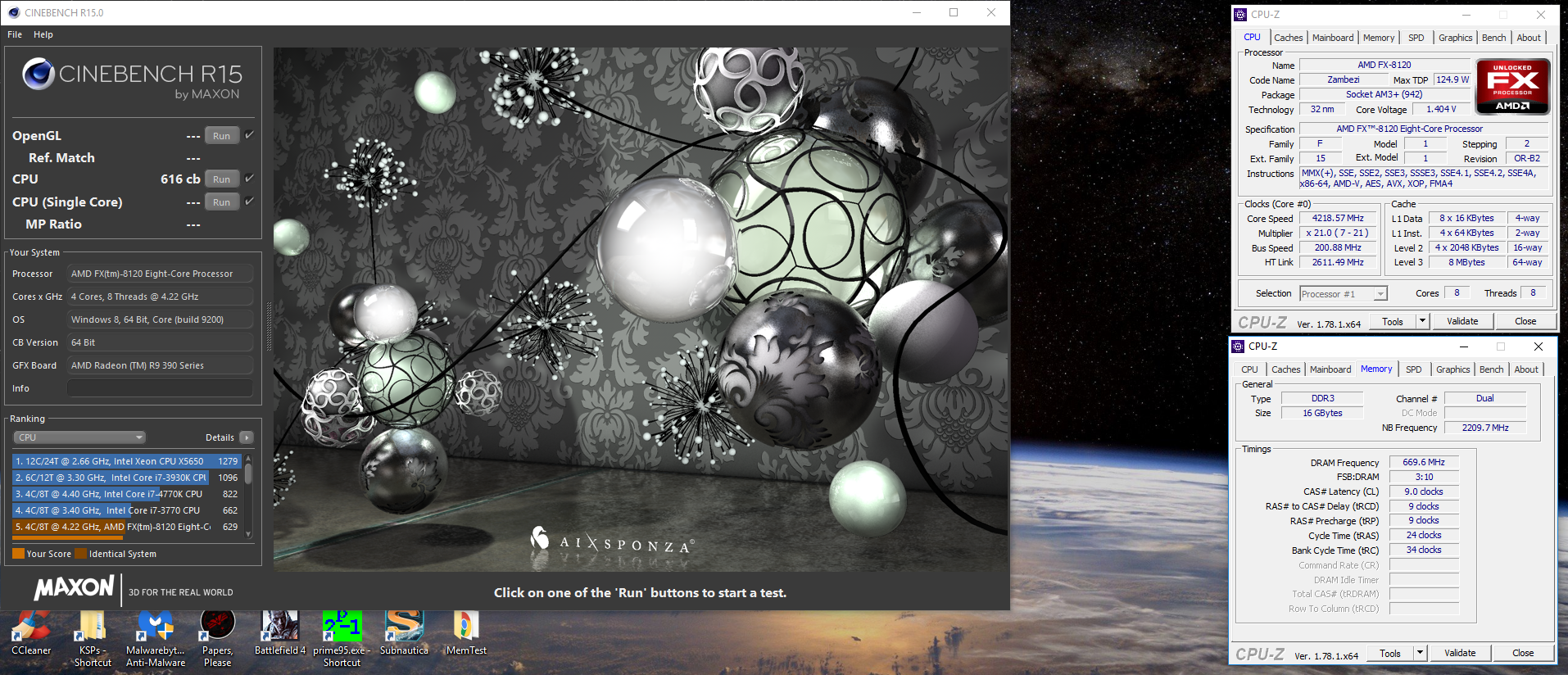Open the File menu in Cinebench
The height and width of the screenshot is (675, 1568).
tap(15, 34)
